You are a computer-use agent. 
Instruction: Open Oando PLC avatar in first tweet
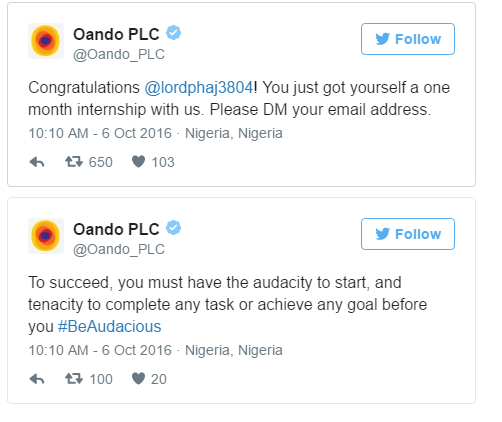pos(46,41)
